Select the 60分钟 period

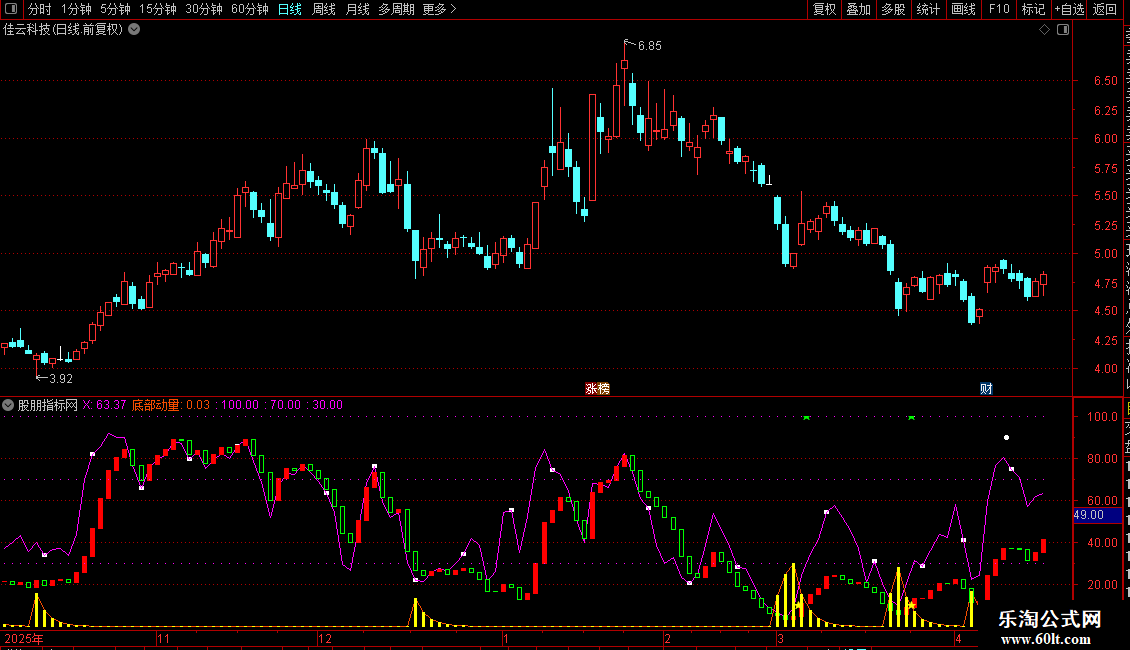249,9
